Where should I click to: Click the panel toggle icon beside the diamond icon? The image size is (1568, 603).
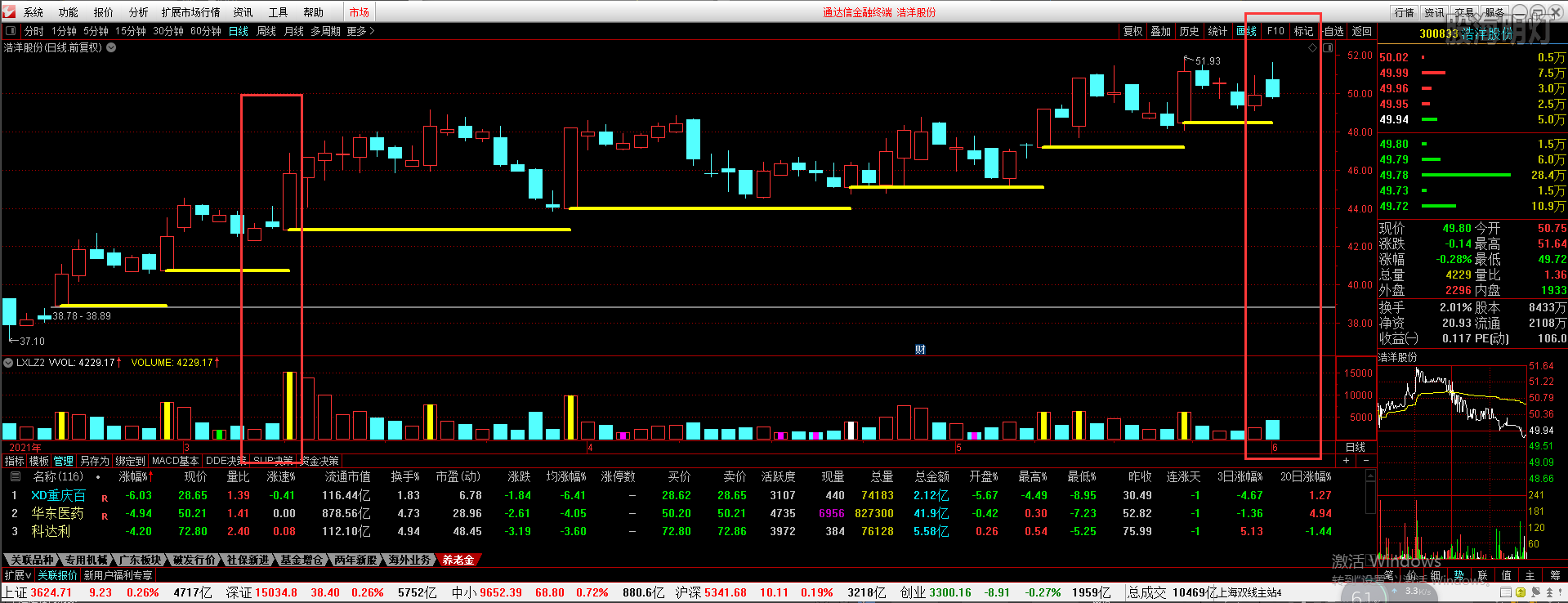point(1328,48)
